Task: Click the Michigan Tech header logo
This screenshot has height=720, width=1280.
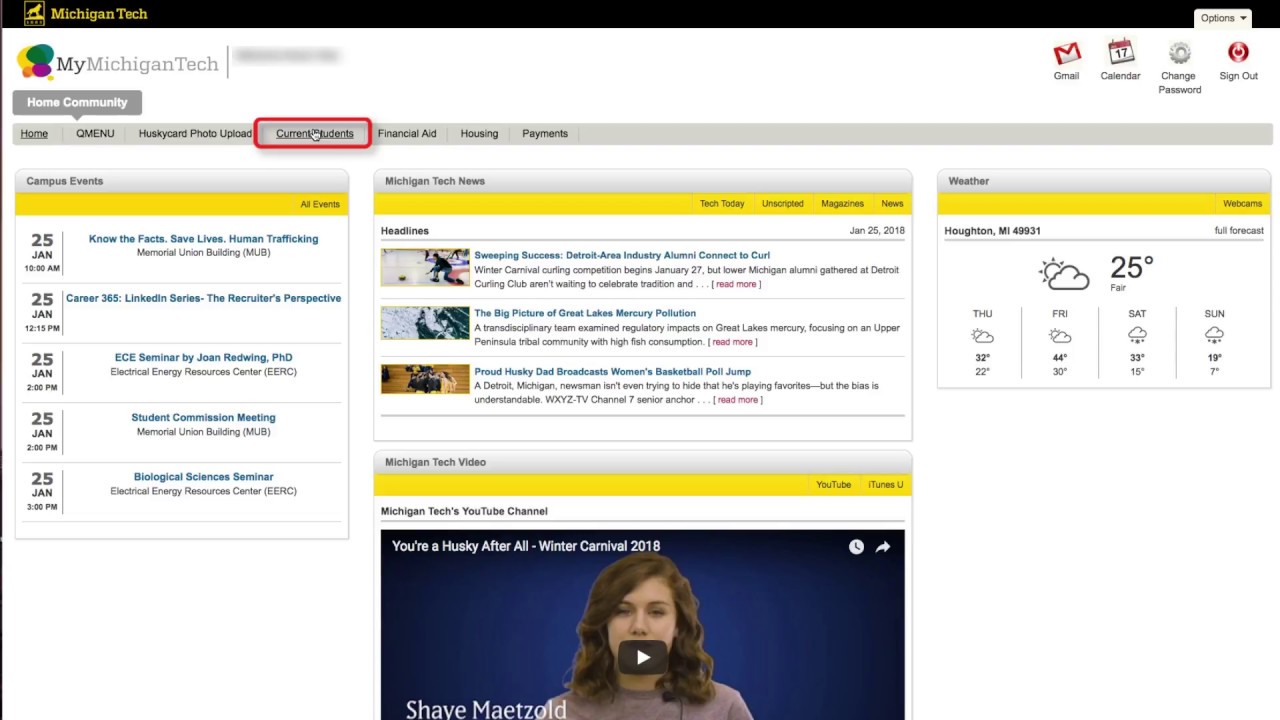Action: (x=85, y=14)
